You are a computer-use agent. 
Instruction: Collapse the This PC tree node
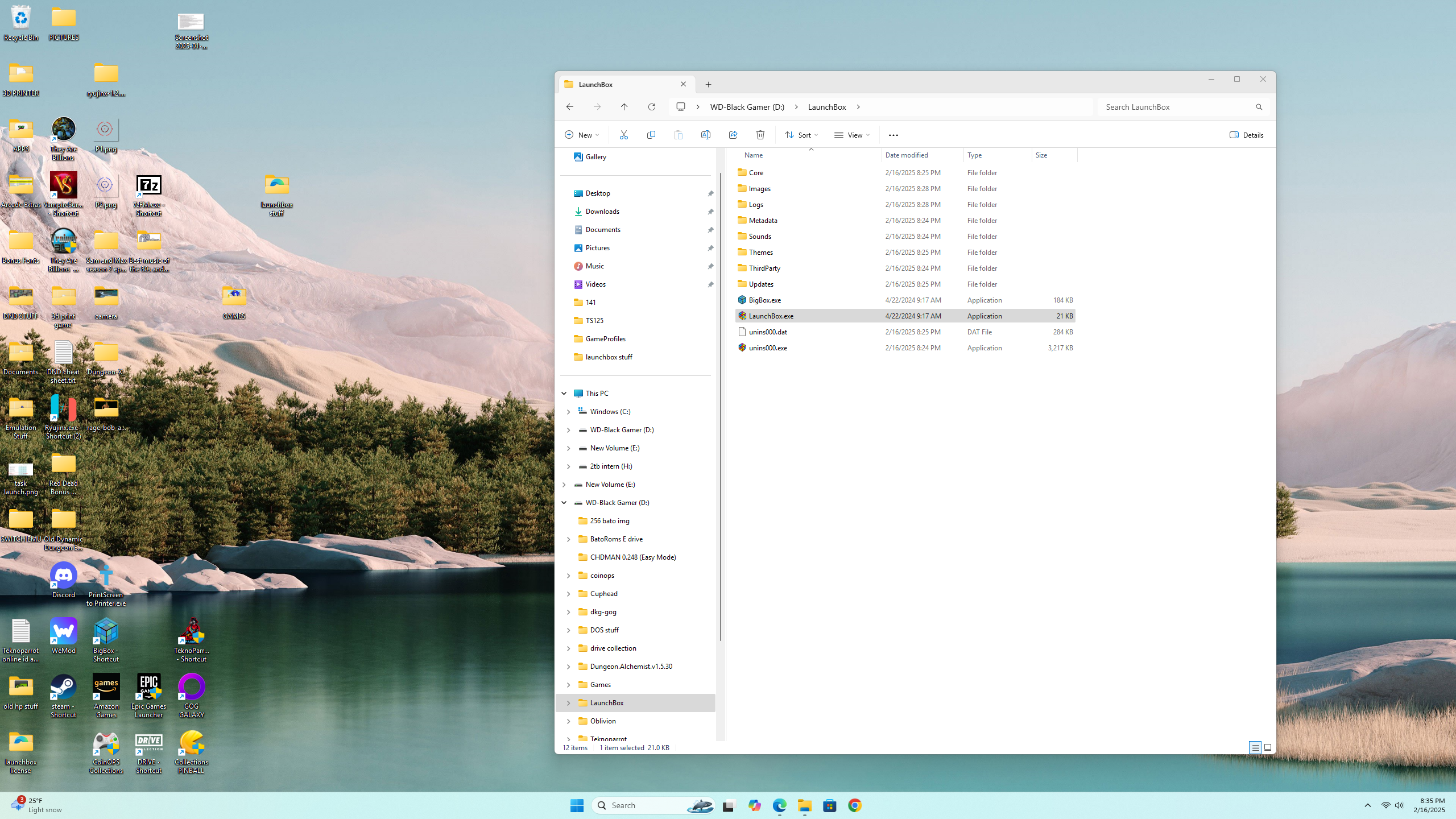(x=564, y=394)
